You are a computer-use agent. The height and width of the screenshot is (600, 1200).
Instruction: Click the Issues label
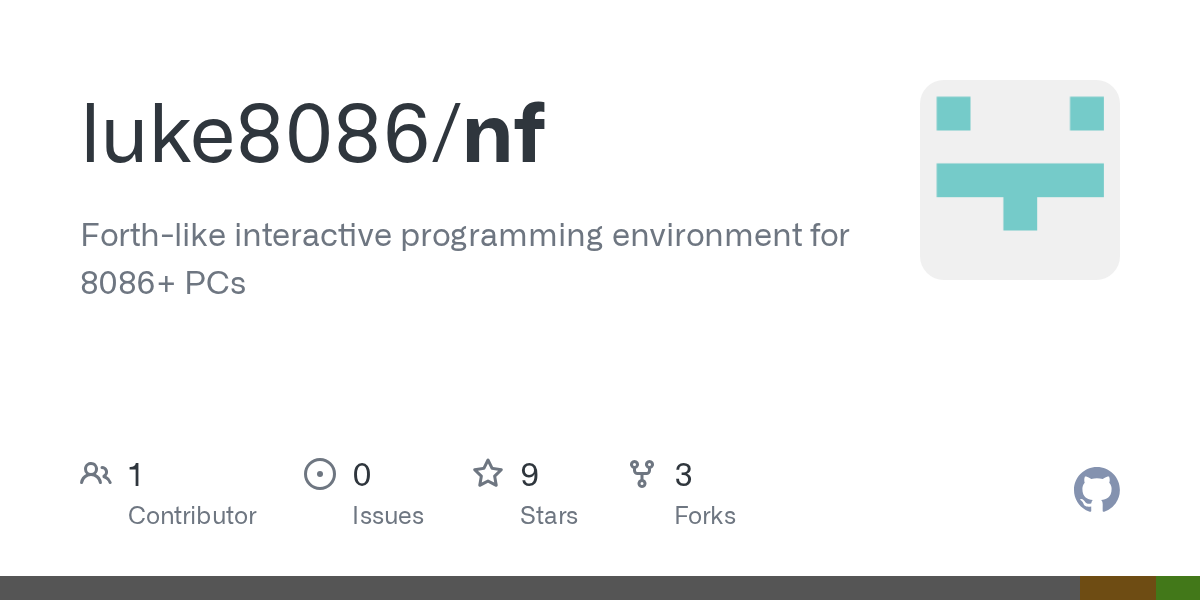pyautogui.click(x=388, y=516)
